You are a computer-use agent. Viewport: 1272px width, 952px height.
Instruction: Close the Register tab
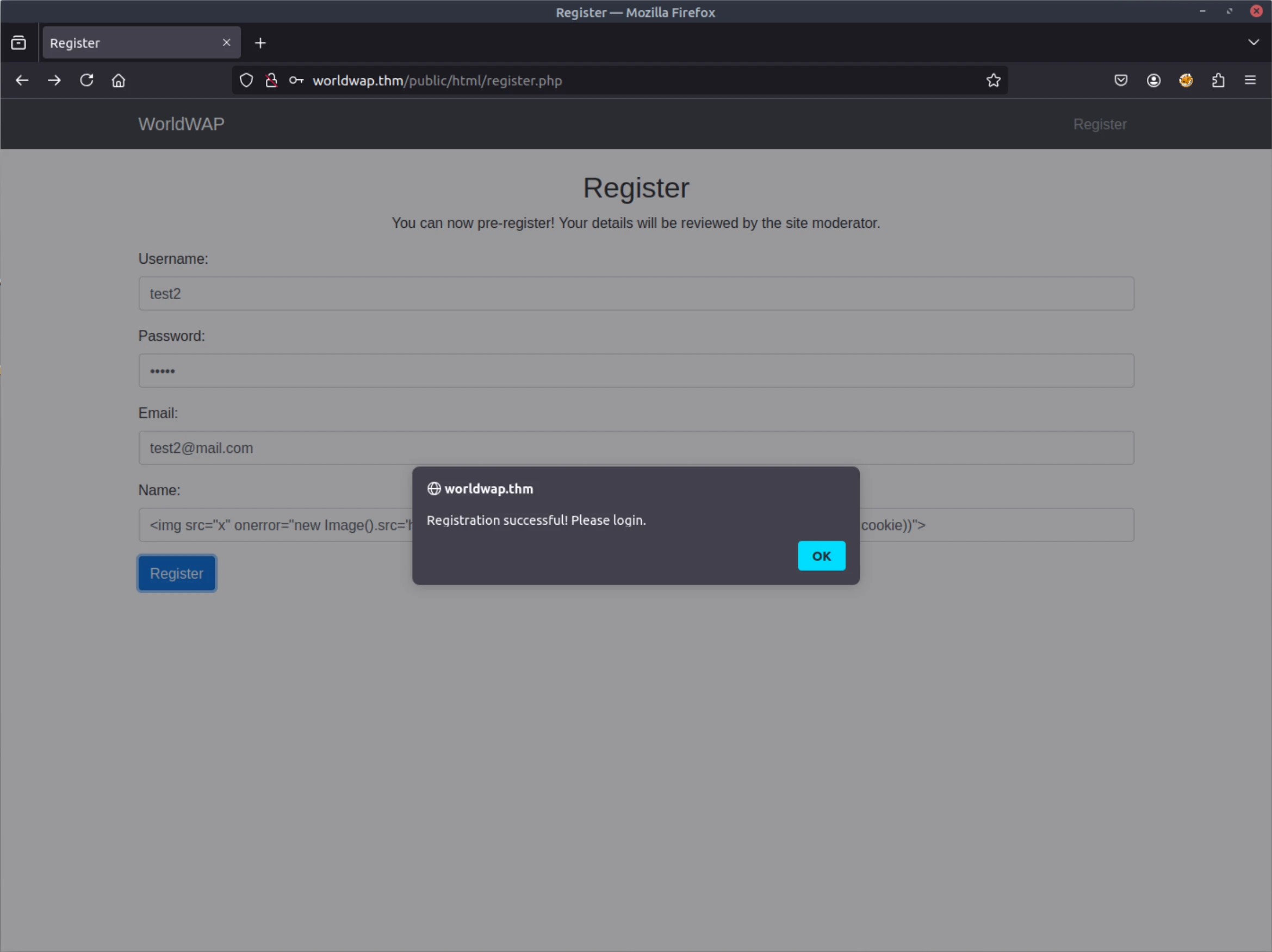(x=226, y=42)
